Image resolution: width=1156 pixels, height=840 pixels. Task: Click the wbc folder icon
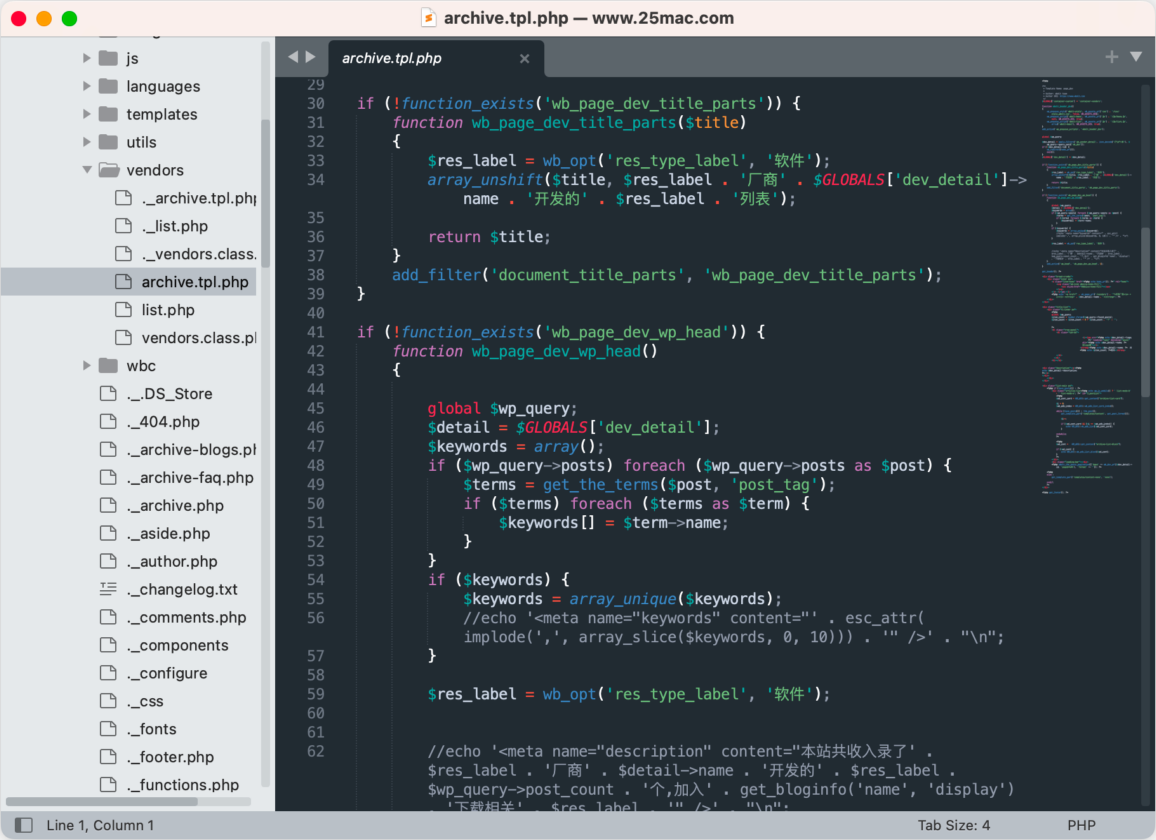(x=108, y=365)
